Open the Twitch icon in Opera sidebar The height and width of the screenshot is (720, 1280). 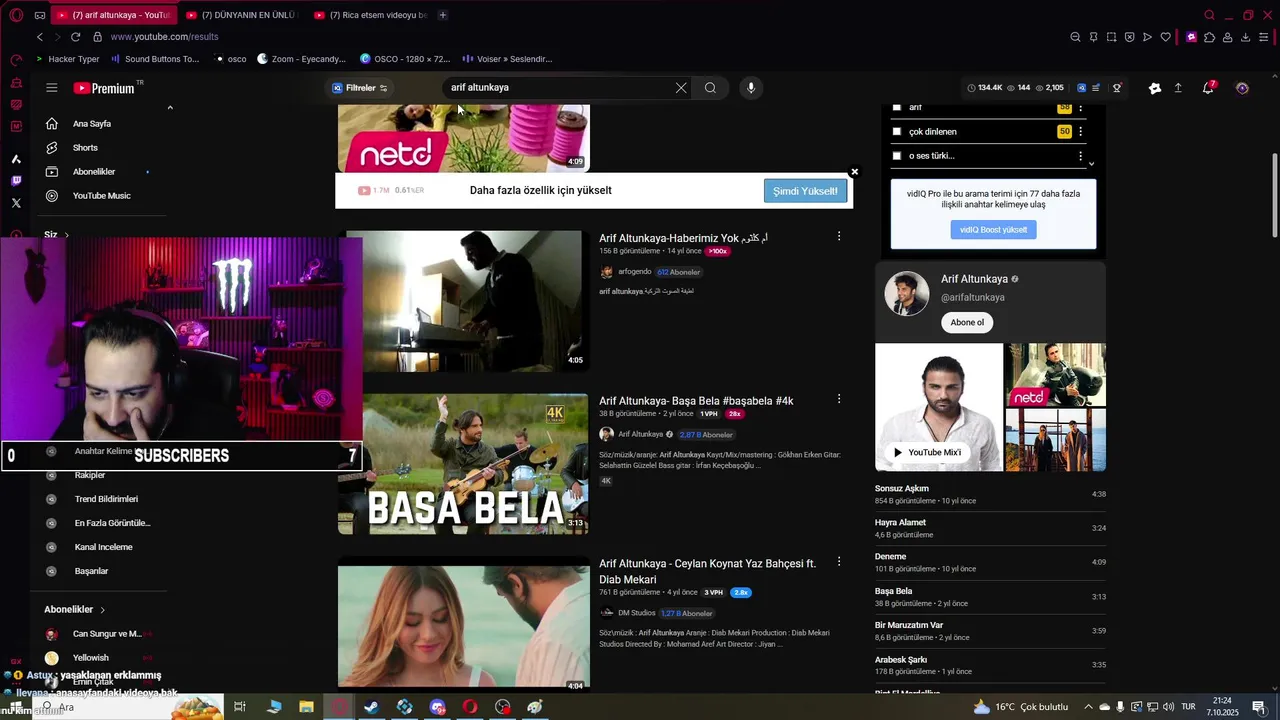tap(16, 181)
